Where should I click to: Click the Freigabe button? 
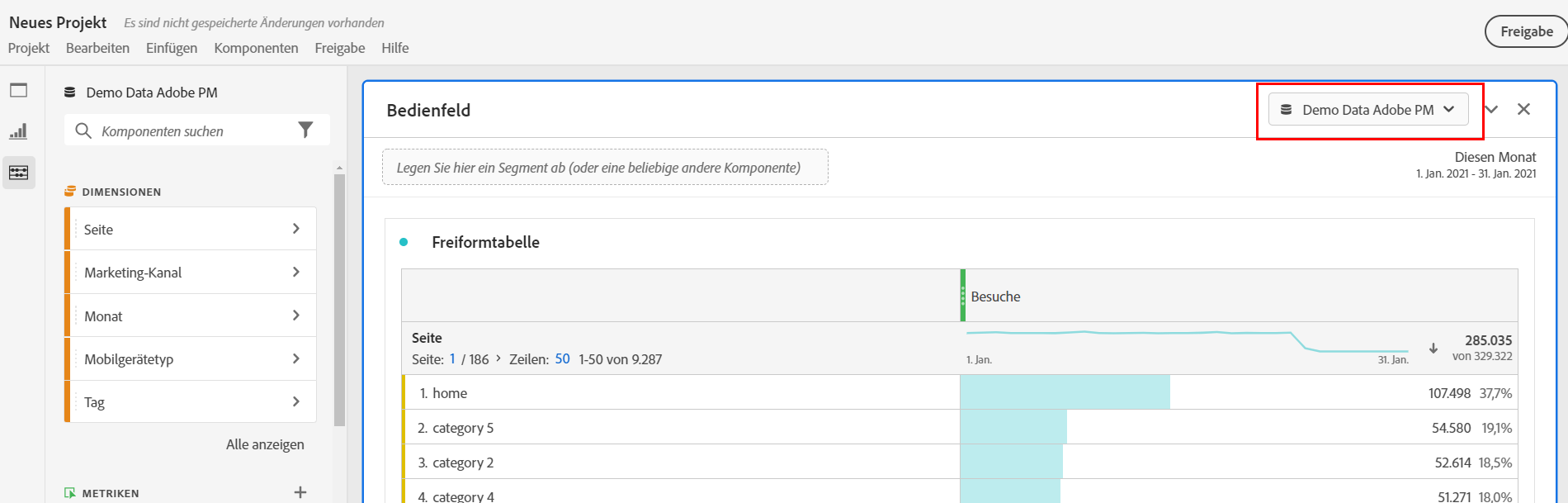coord(1527,31)
